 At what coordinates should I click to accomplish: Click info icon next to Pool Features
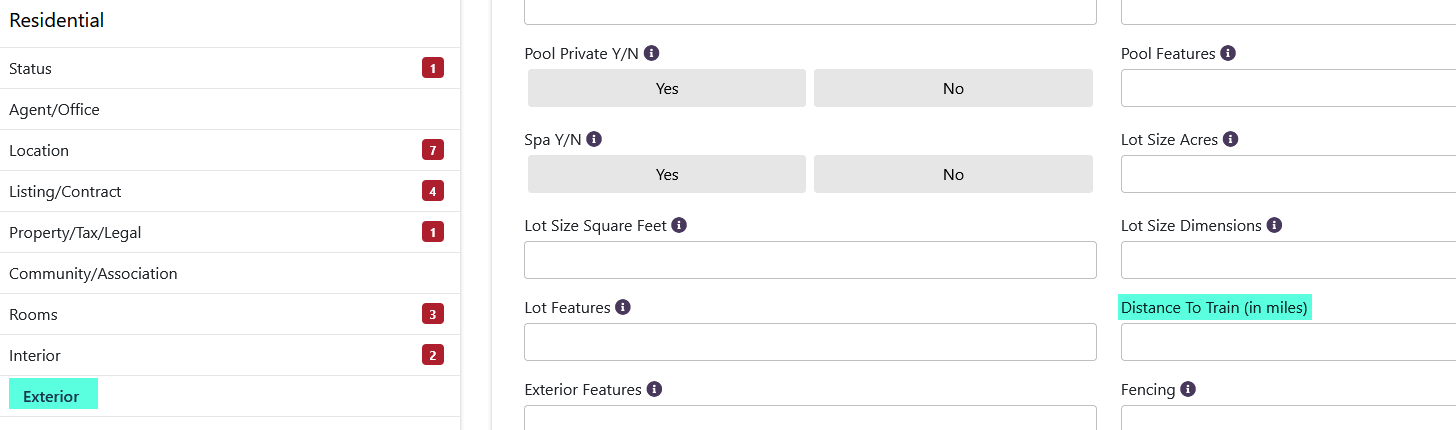(1228, 53)
